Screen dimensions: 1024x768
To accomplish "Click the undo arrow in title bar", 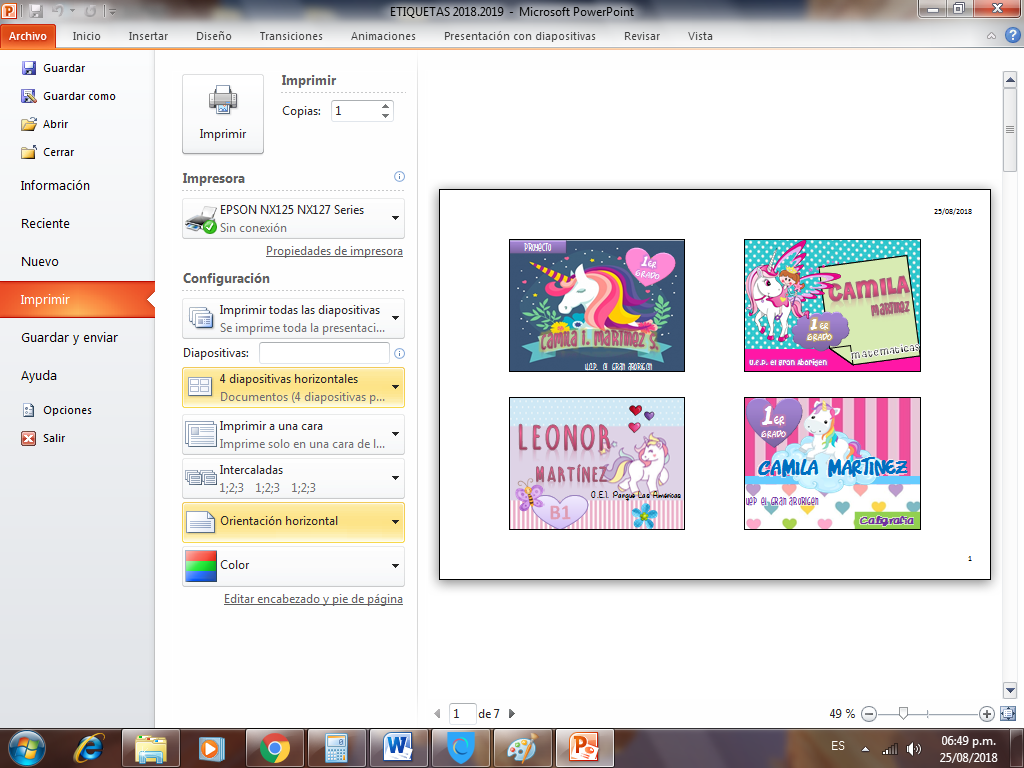I will pos(57,11).
